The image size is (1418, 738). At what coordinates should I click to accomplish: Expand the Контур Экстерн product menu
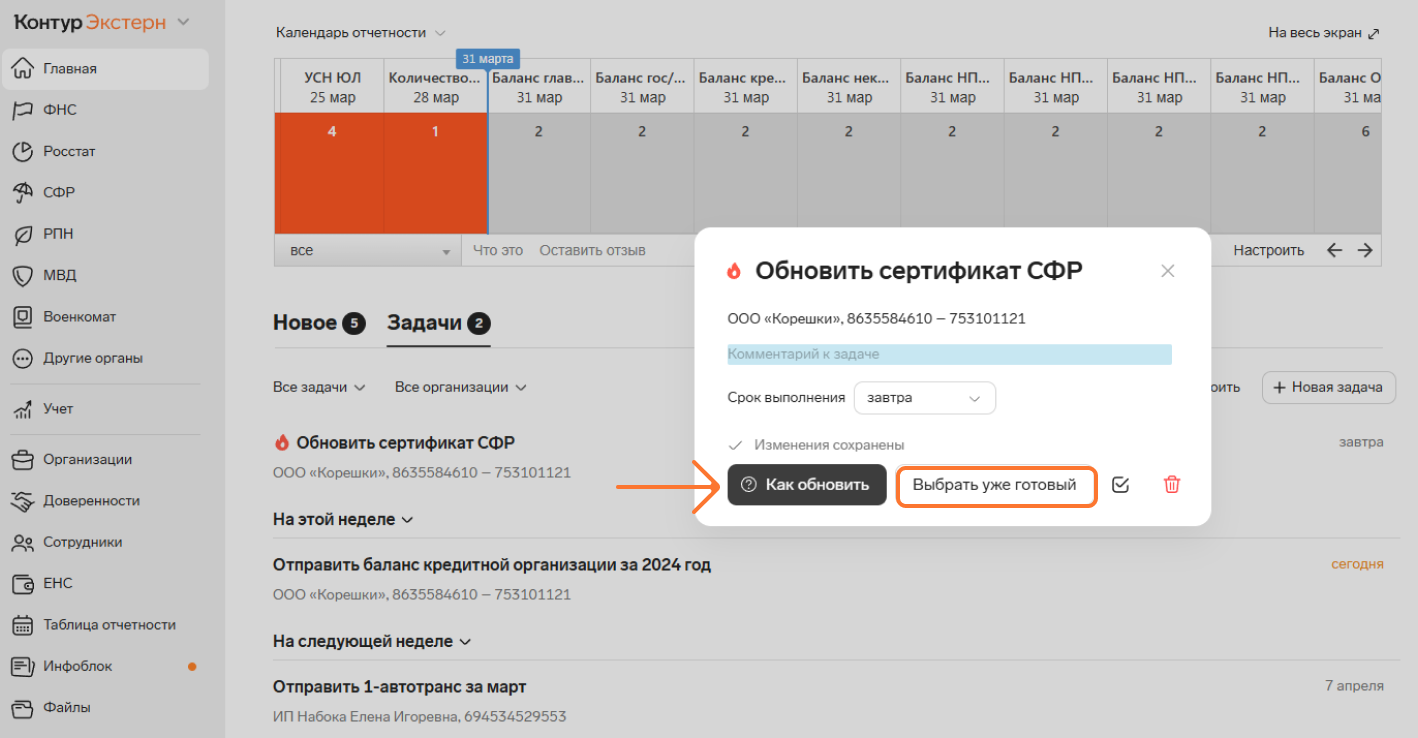click(x=183, y=22)
